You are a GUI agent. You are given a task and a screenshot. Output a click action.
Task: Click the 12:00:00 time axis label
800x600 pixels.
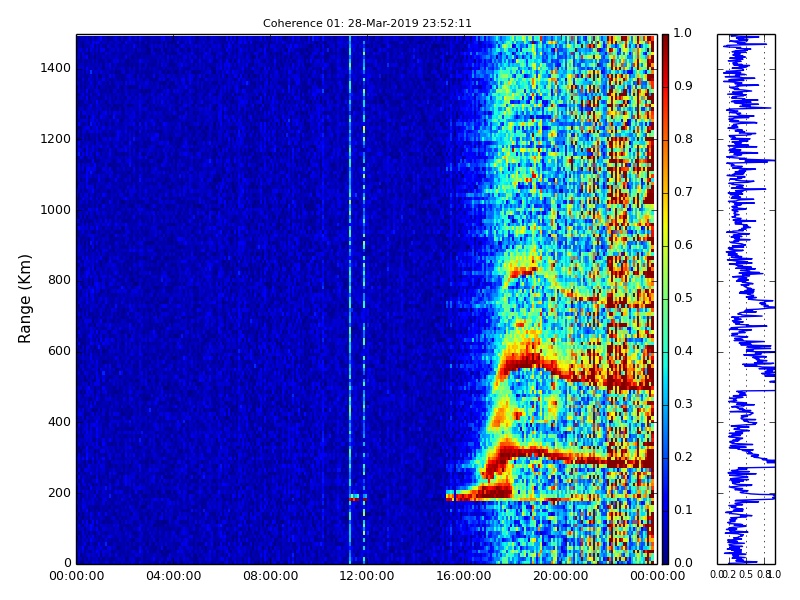pyautogui.click(x=367, y=576)
